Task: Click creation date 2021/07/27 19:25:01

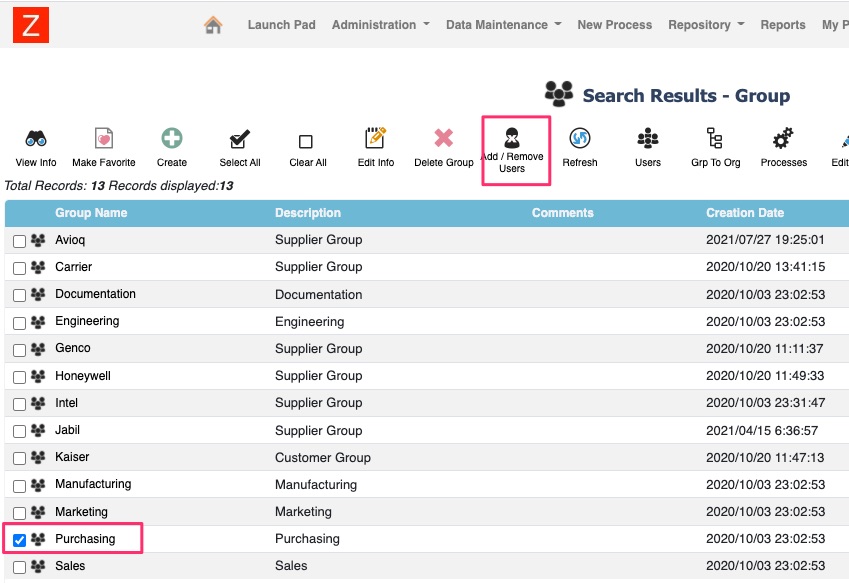Action: pyautogui.click(x=765, y=240)
